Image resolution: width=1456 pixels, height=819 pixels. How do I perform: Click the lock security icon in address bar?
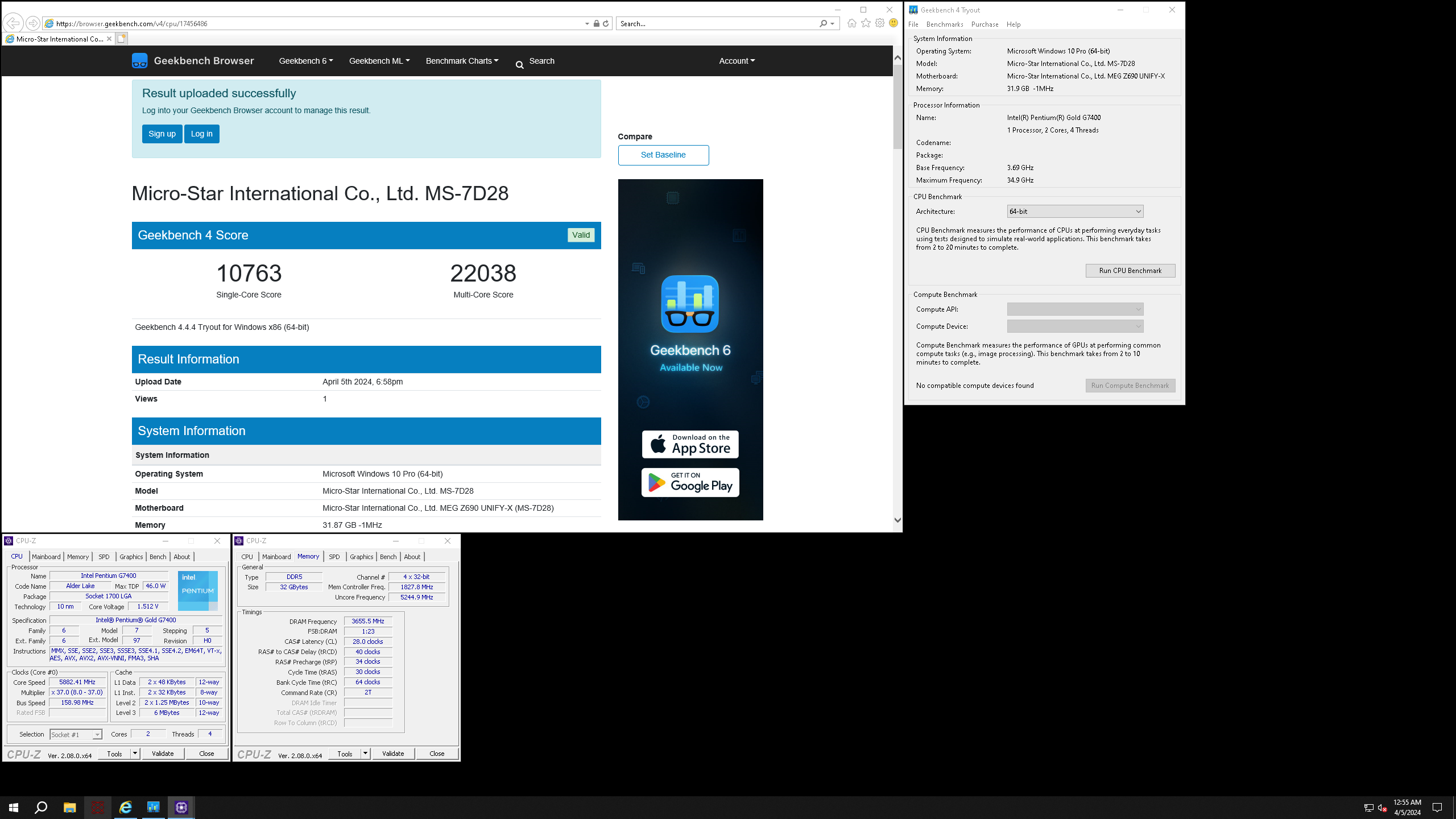pos(596,23)
